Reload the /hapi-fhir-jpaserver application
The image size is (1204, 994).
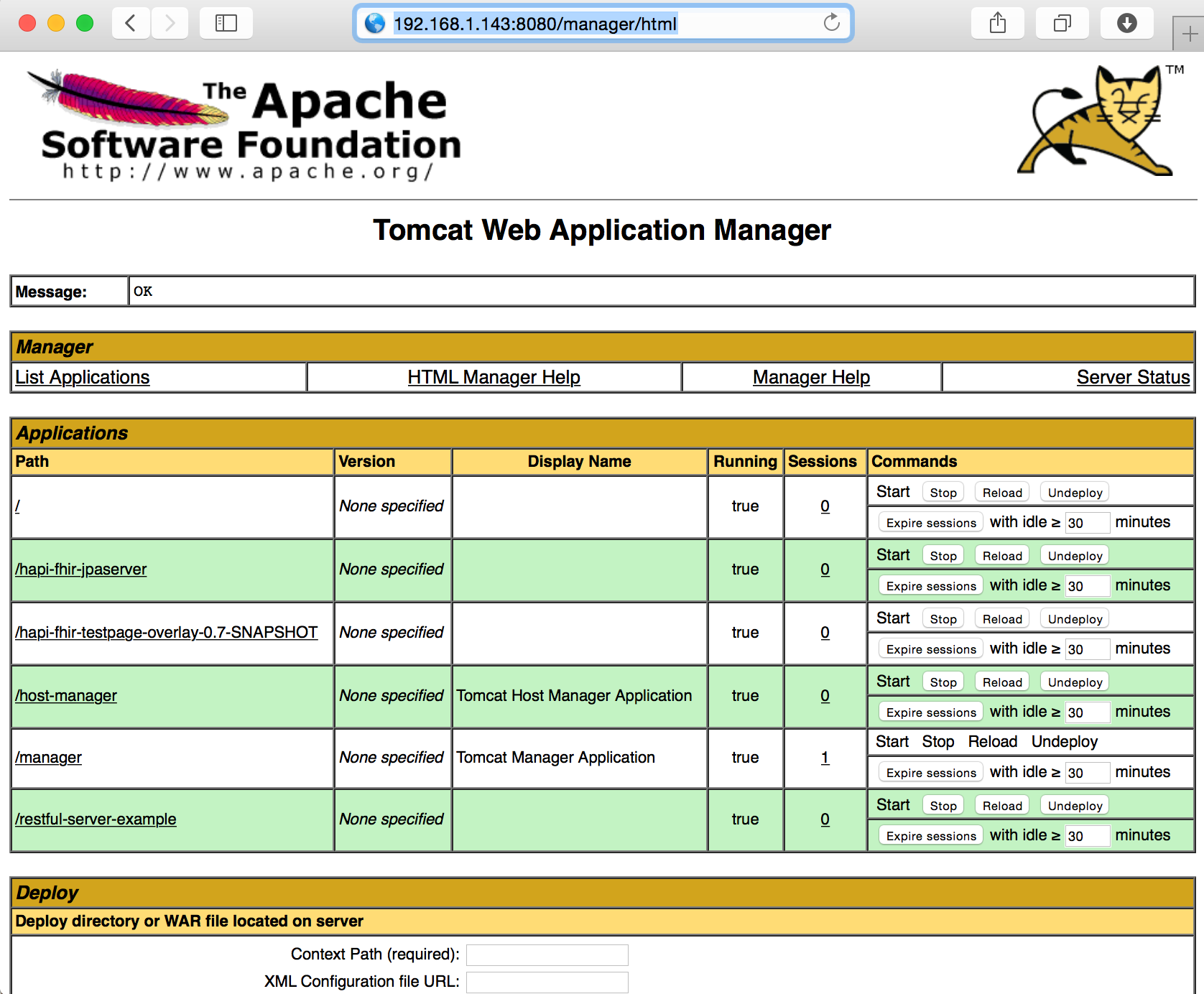coord(1002,556)
